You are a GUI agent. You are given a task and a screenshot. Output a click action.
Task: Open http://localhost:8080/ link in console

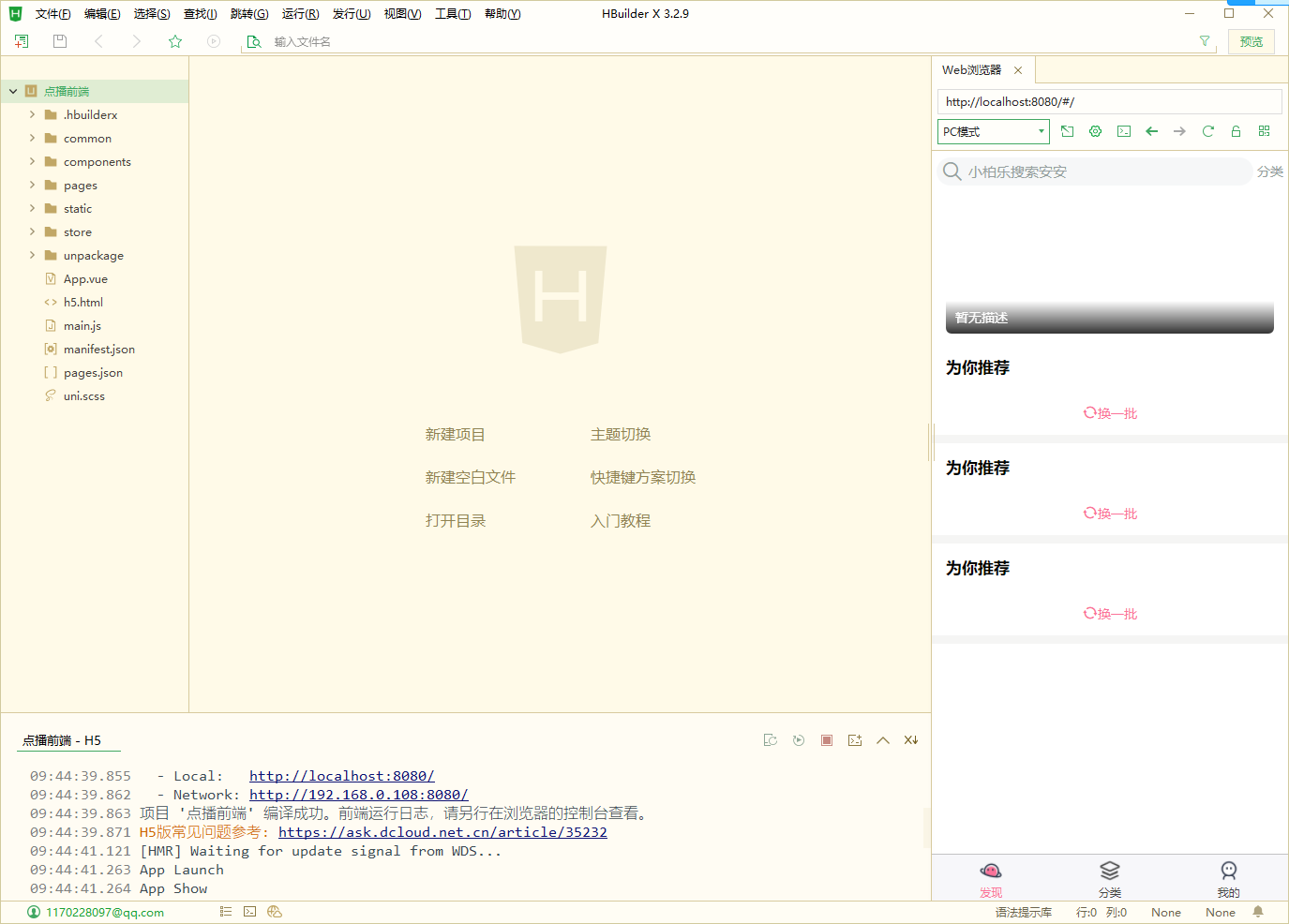pyautogui.click(x=342, y=776)
